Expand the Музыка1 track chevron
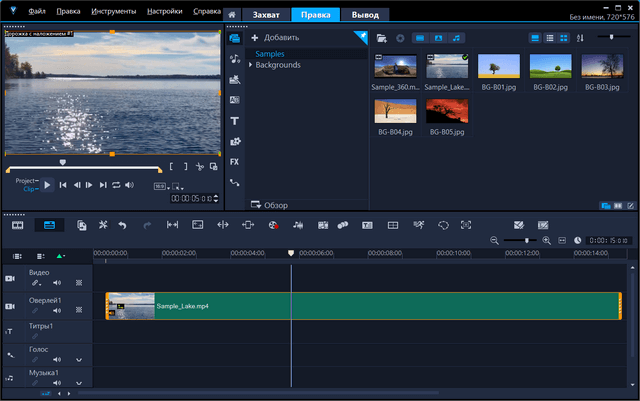Image resolution: width=640 pixels, height=401 pixels. pos(79,384)
